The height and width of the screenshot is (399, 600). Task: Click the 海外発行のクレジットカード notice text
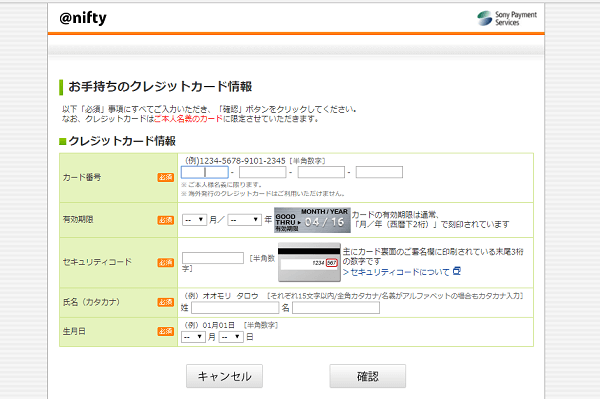[x=262, y=194]
